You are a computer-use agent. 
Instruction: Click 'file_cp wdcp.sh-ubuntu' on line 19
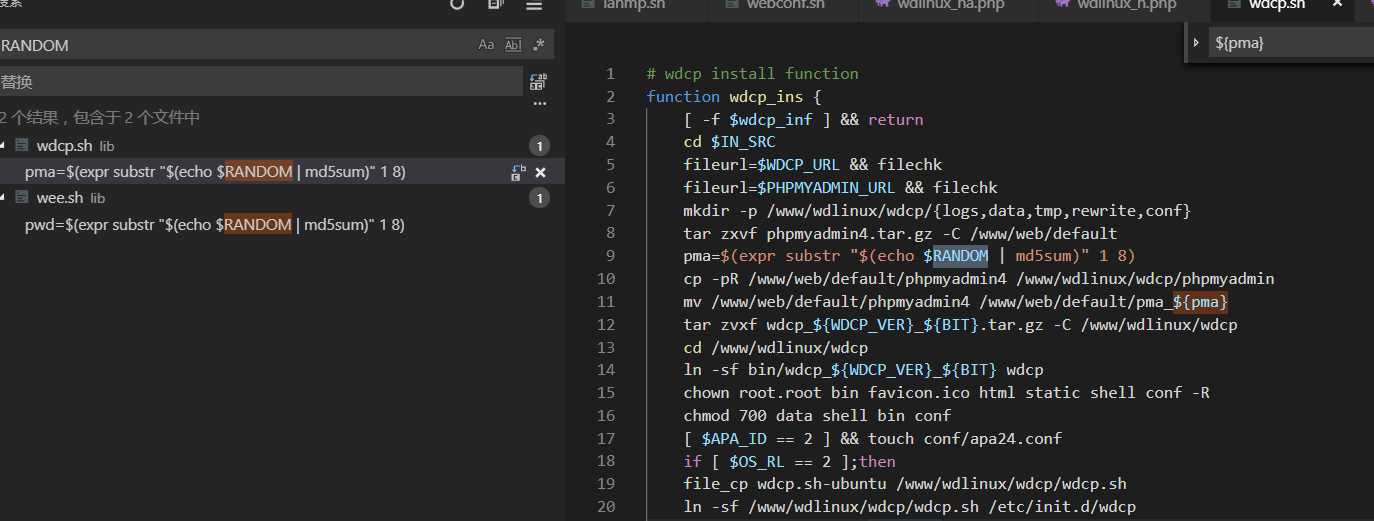(784, 485)
